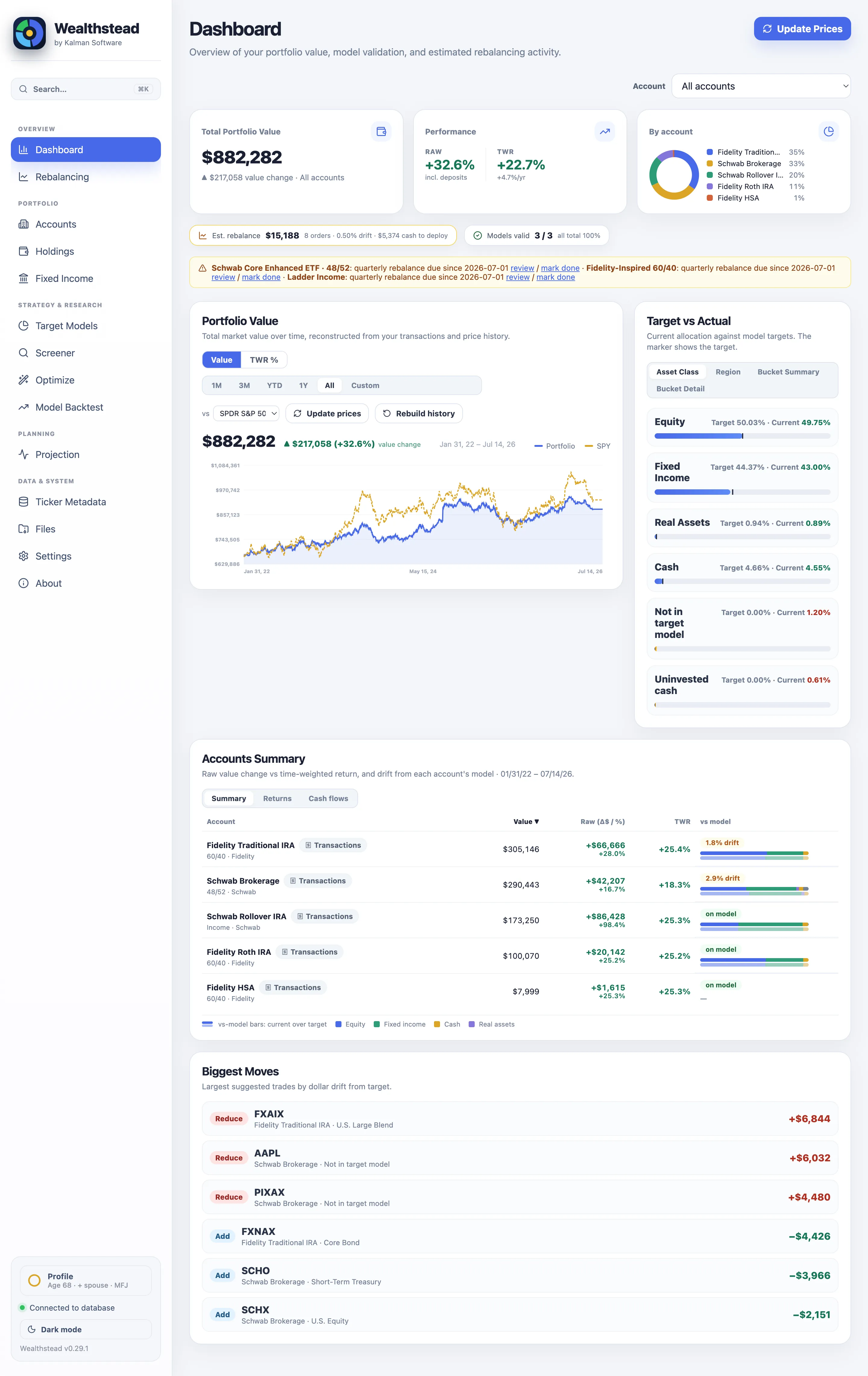Open the Optimize page
The height and width of the screenshot is (1376, 868).
[x=86, y=380]
